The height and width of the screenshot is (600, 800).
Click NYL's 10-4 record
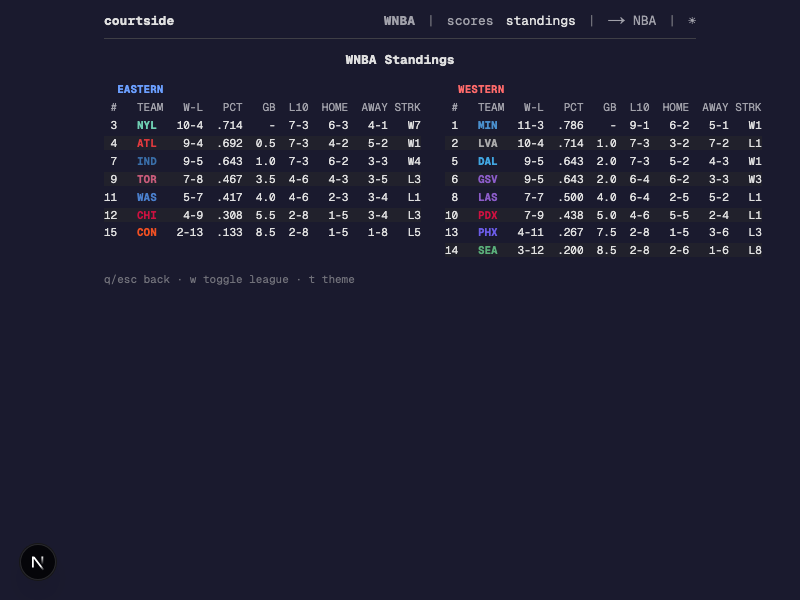(x=190, y=126)
